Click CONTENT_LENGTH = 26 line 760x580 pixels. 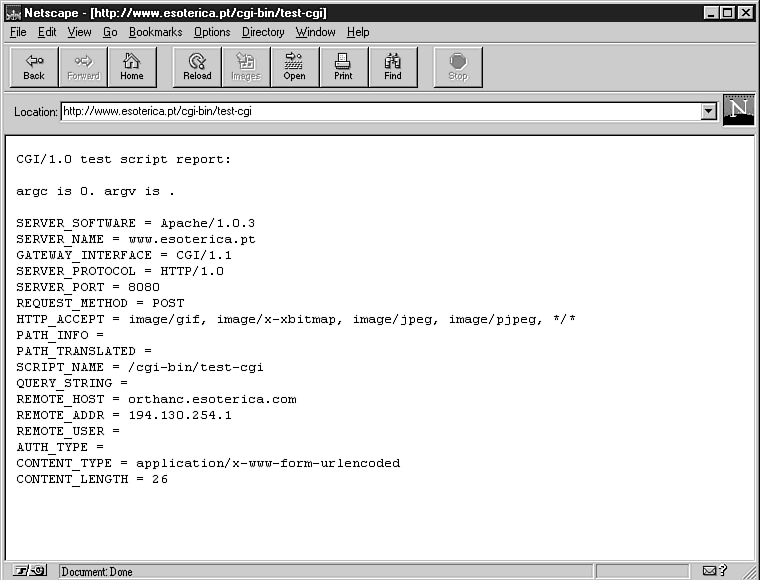point(92,479)
